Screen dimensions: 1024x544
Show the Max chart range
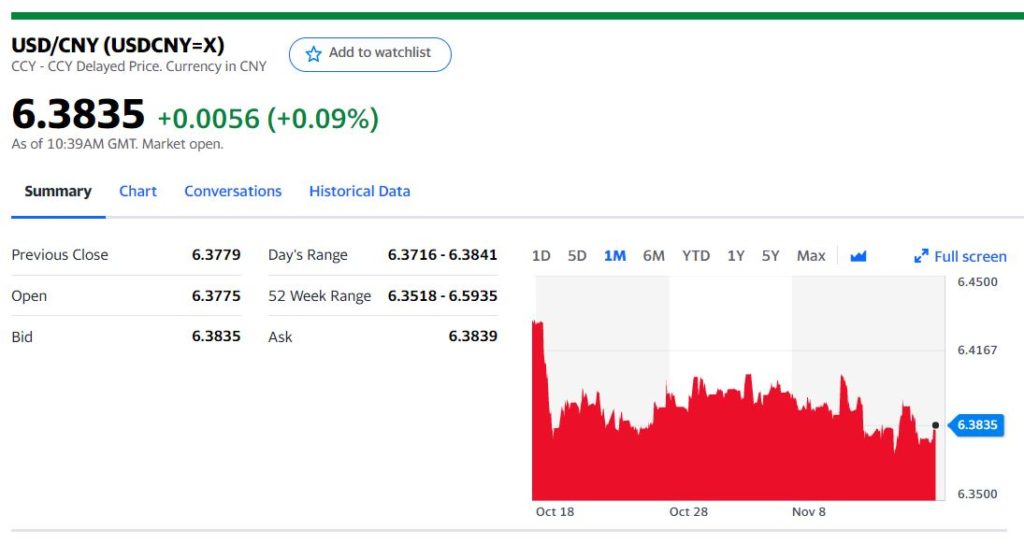pyautogui.click(x=811, y=256)
